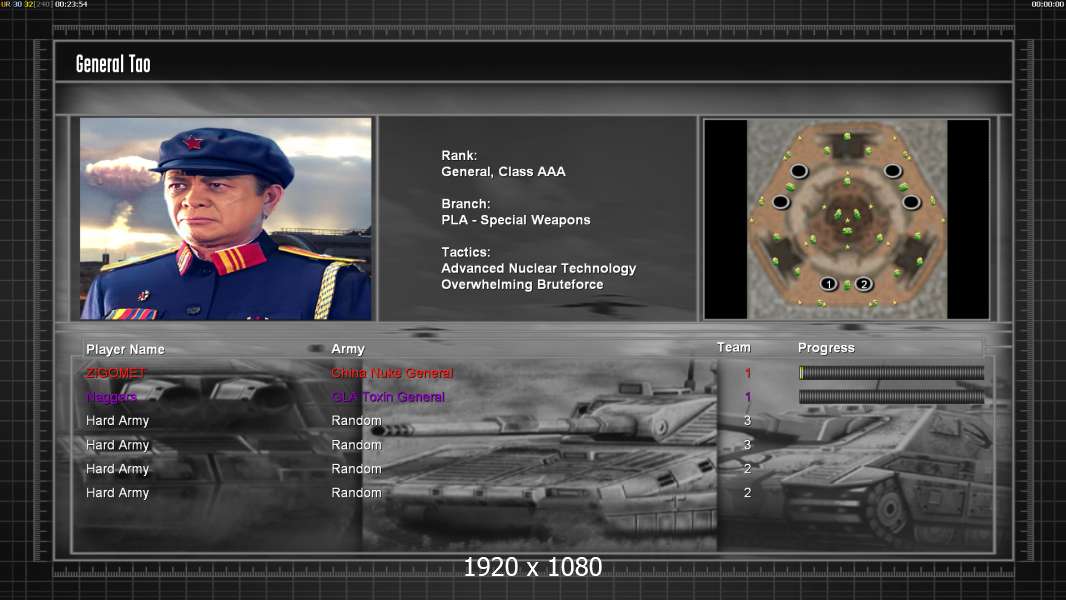Click the team number in Naggers' row
1066x600 pixels.
(x=747, y=397)
